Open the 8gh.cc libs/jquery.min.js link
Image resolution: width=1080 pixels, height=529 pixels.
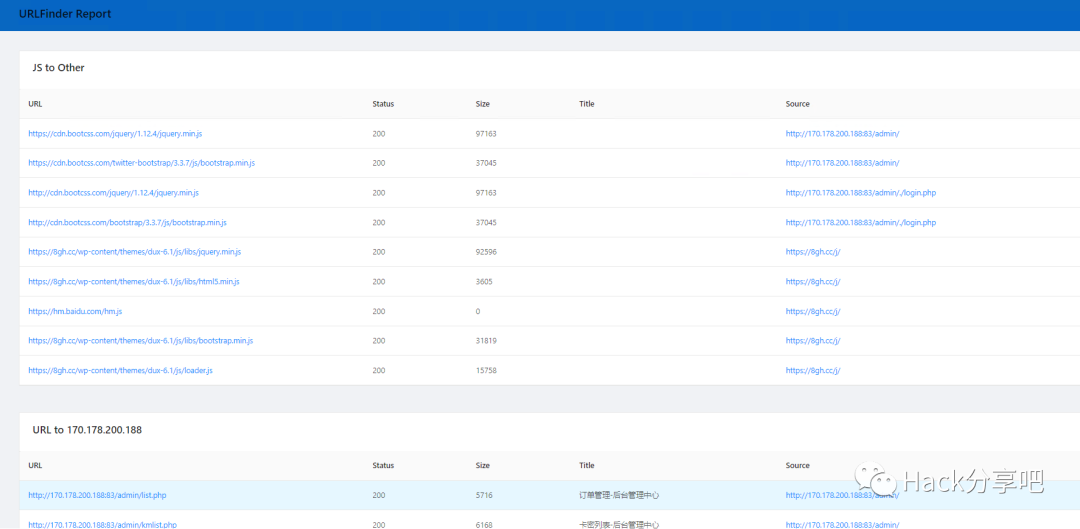tap(135, 252)
